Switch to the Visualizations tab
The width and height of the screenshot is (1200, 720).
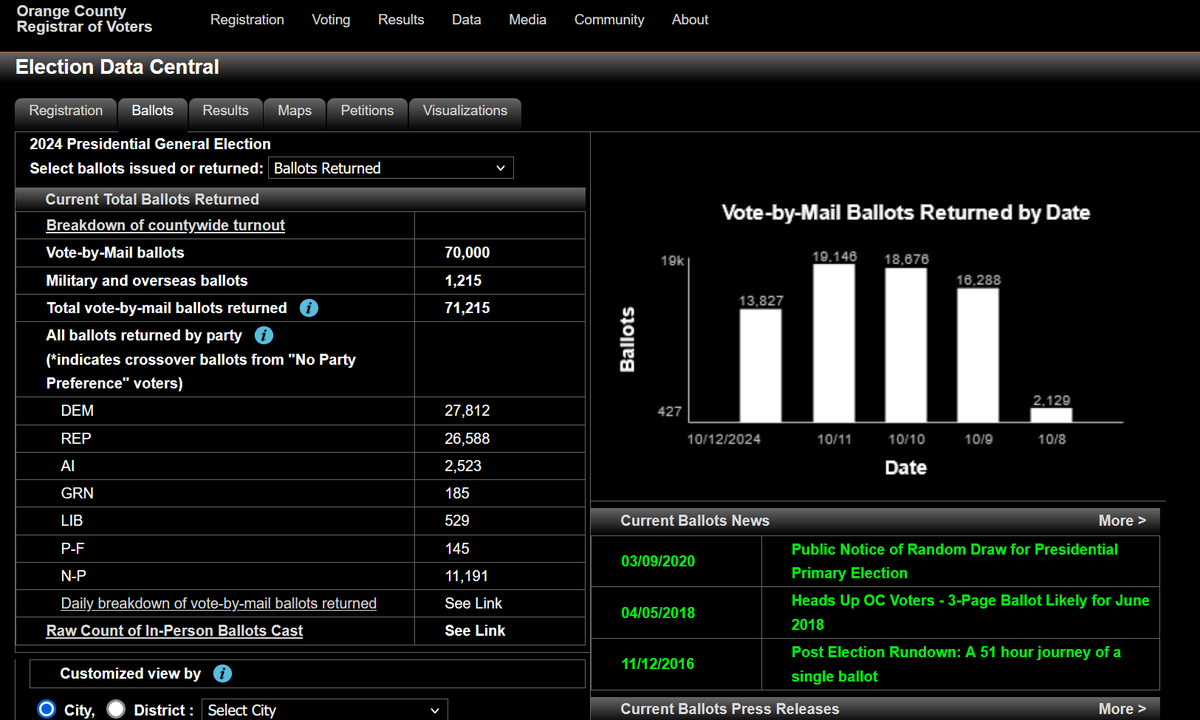[465, 112]
